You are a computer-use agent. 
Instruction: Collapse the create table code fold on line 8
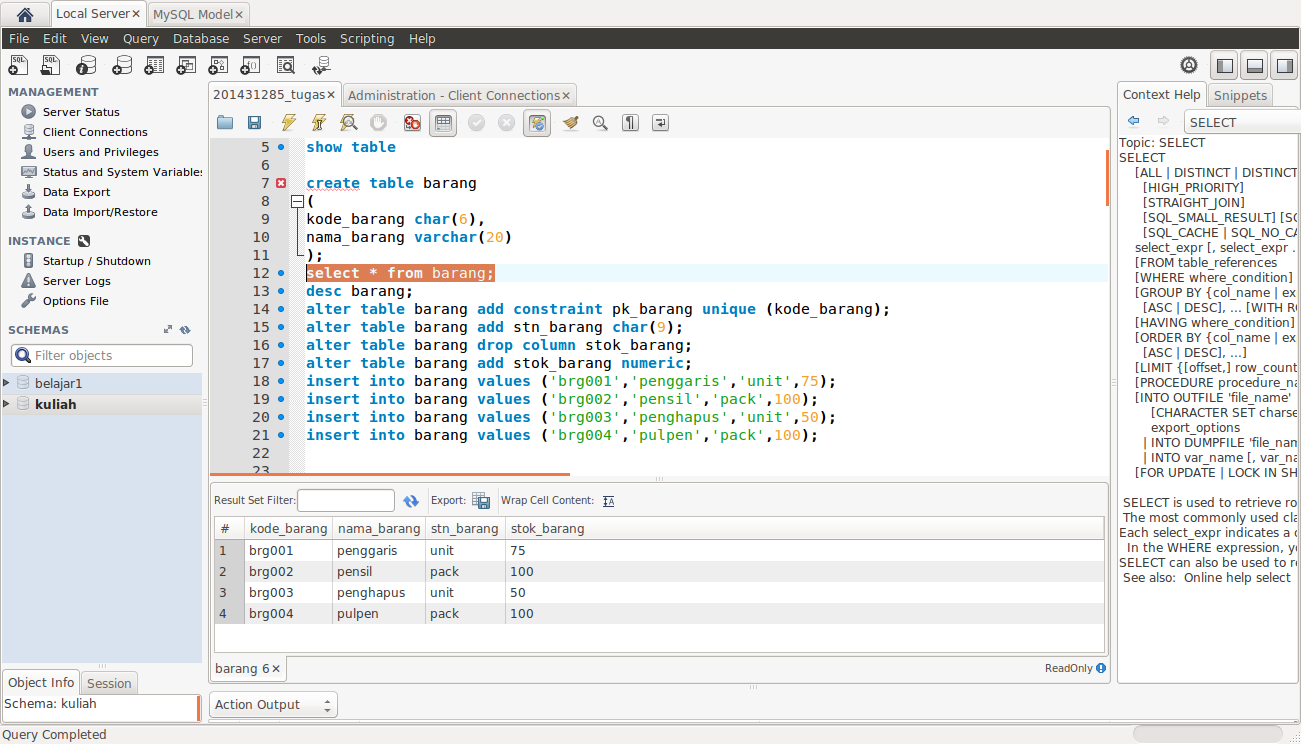296,201
